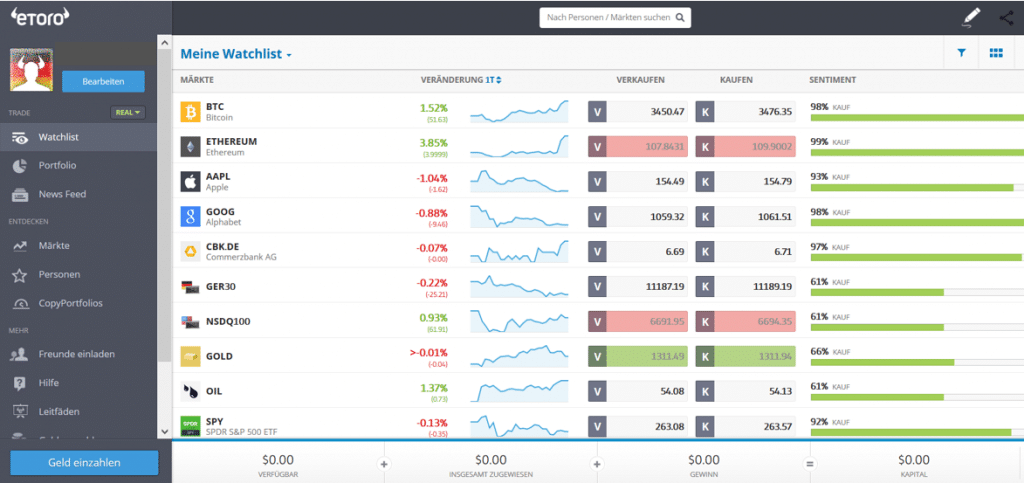Open Portfolio in the sidebar

coord(57,165)
